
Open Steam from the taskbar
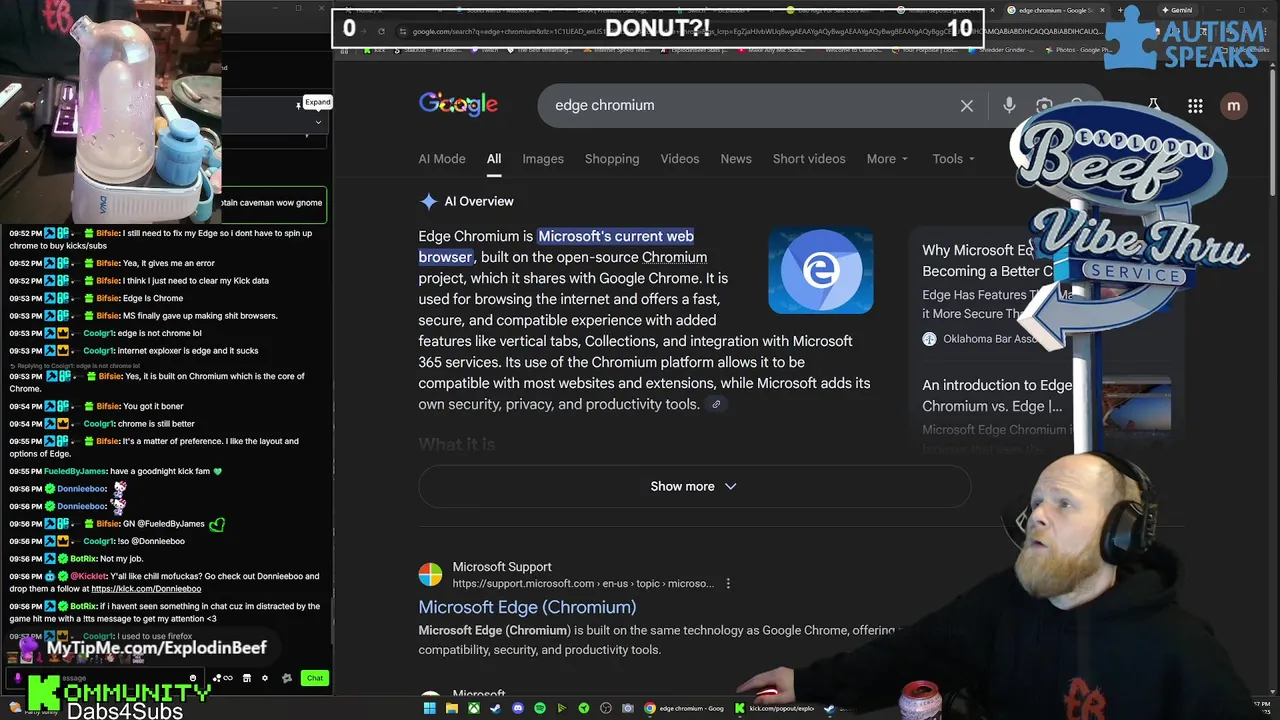coord(495,708)
